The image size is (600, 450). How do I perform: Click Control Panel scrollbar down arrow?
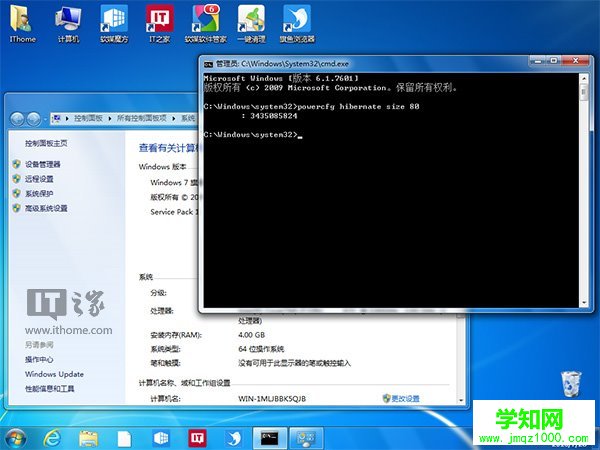pos(461,400)
